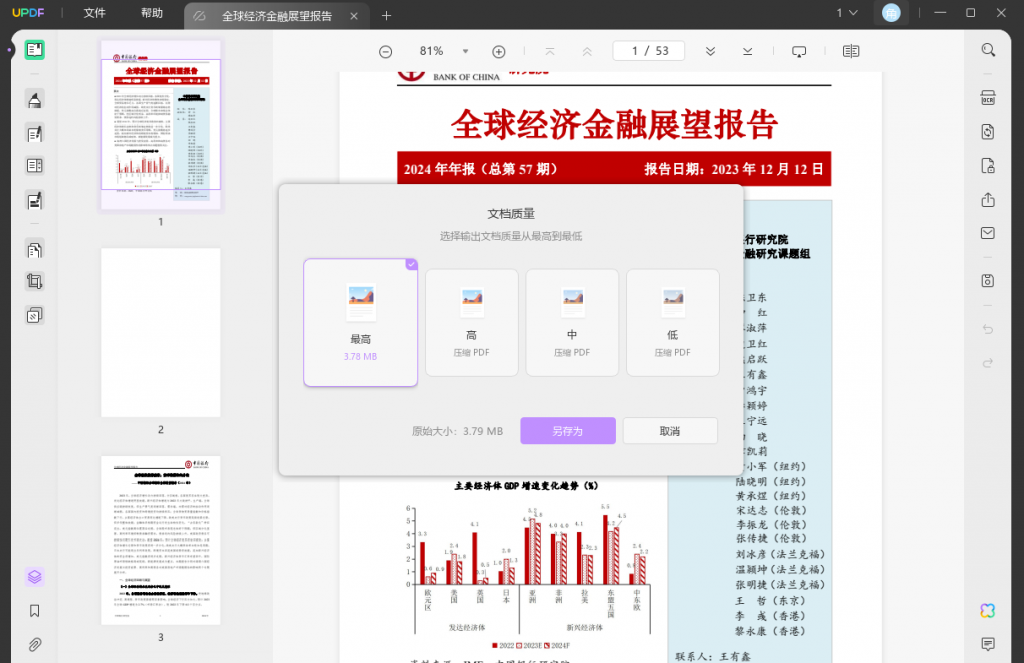Select the Crop pages tool
This screenshot has width=1024, height=663.
tap(35, 280)
